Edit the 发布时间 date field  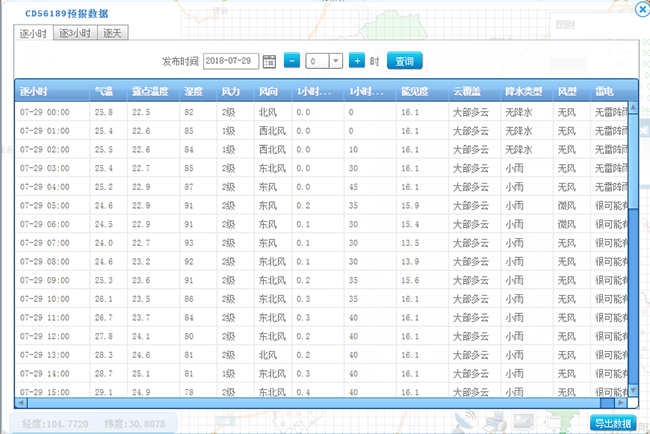(x=231, y=61)
